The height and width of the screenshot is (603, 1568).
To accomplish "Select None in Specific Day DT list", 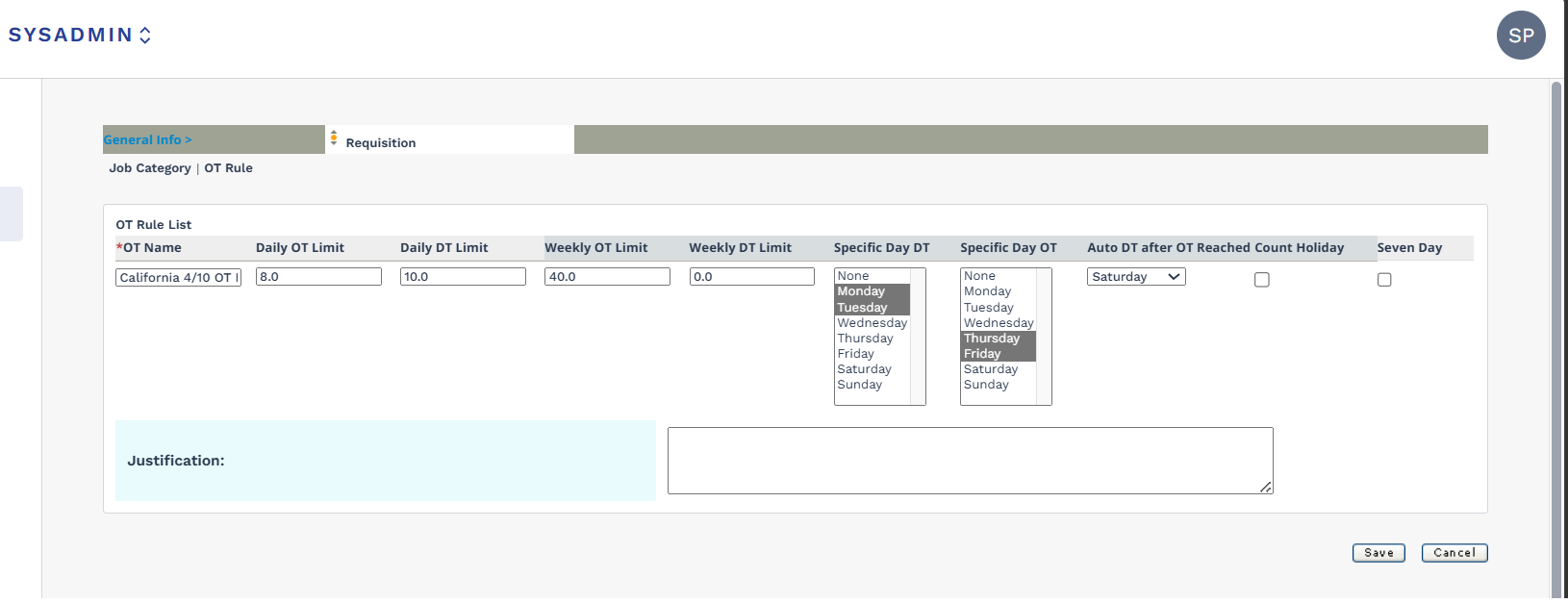I will 872,276.
